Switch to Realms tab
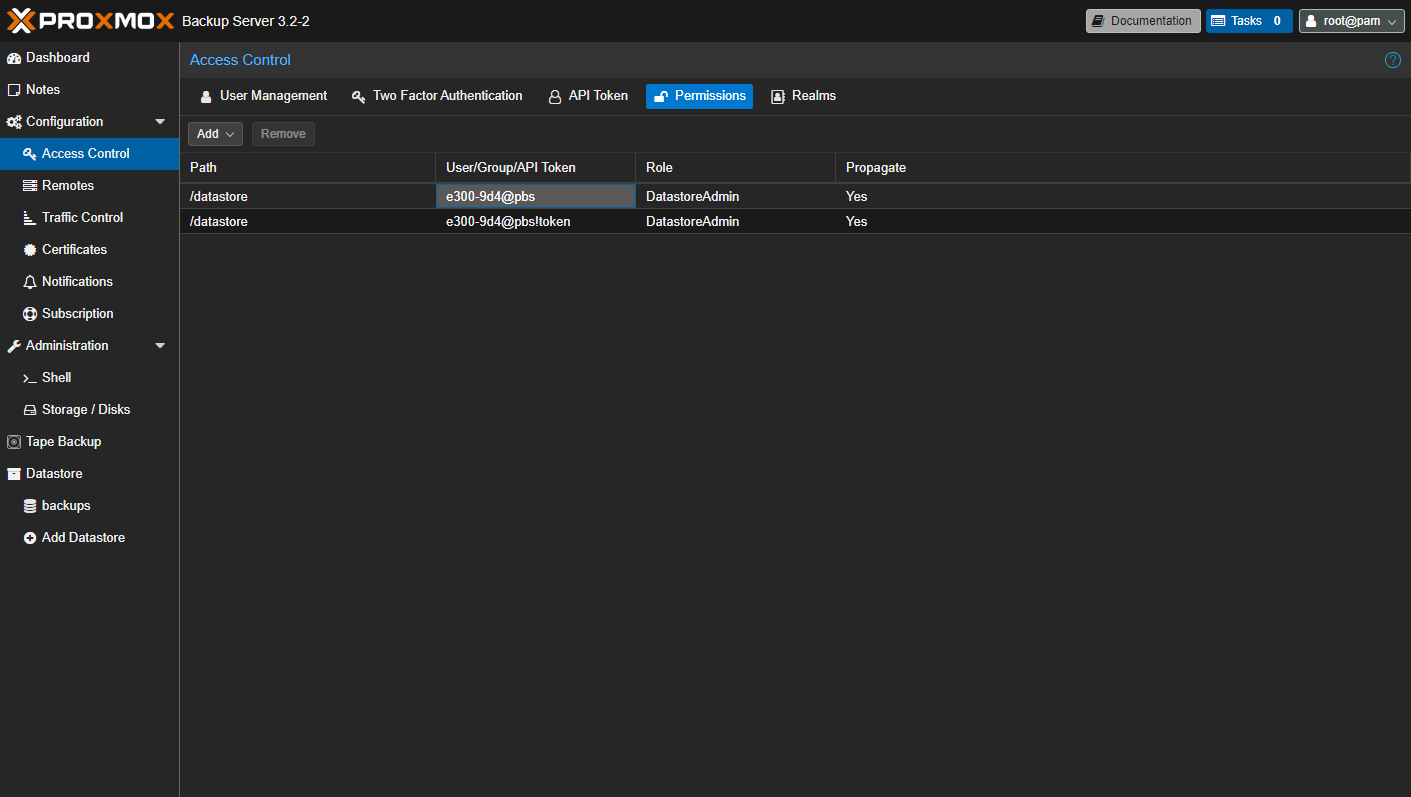Image resolution: width=1411 pixels, height=797 pixels. coord(803,96)
